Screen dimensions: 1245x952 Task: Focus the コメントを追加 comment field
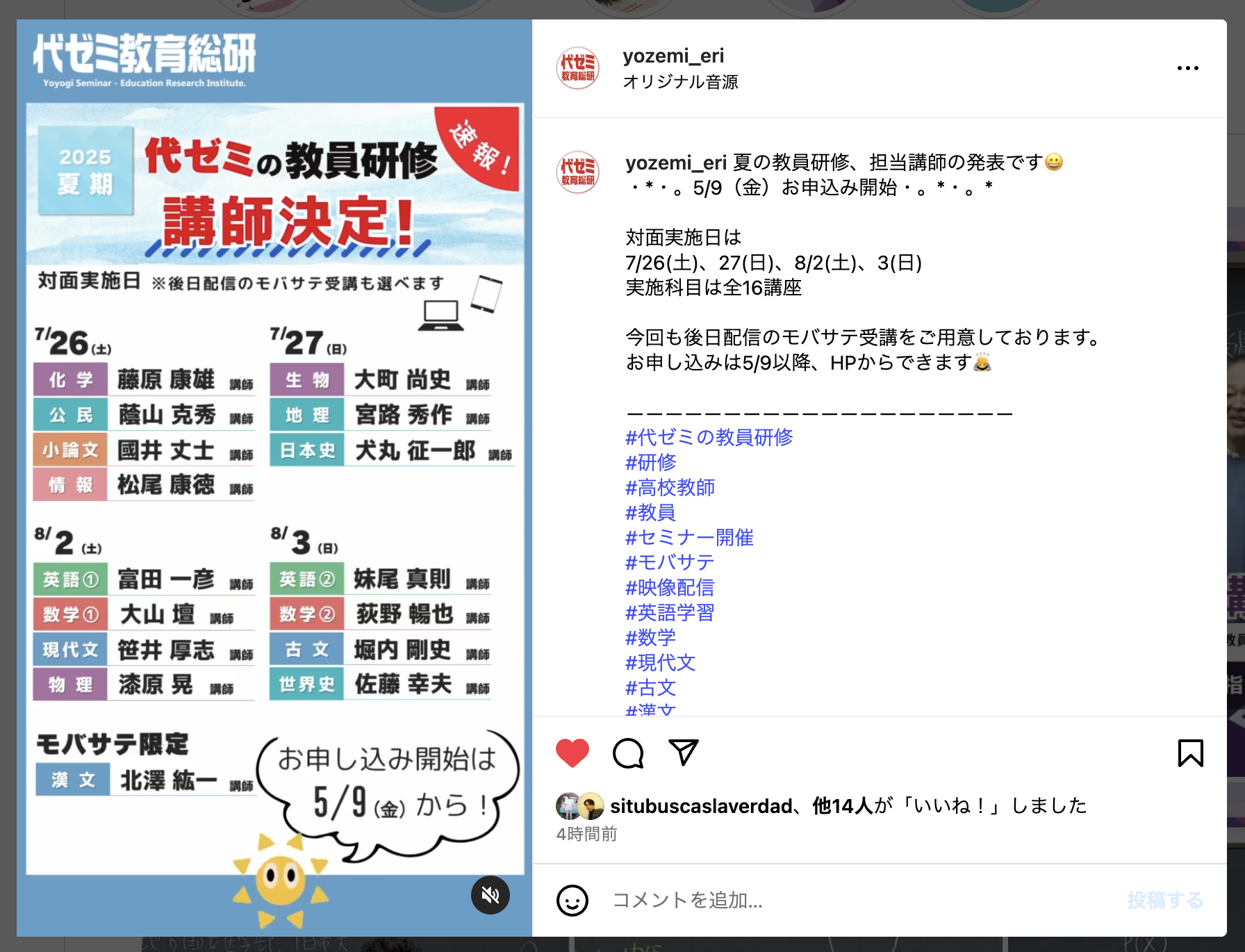pyautogui.click(x=861, y=901)
